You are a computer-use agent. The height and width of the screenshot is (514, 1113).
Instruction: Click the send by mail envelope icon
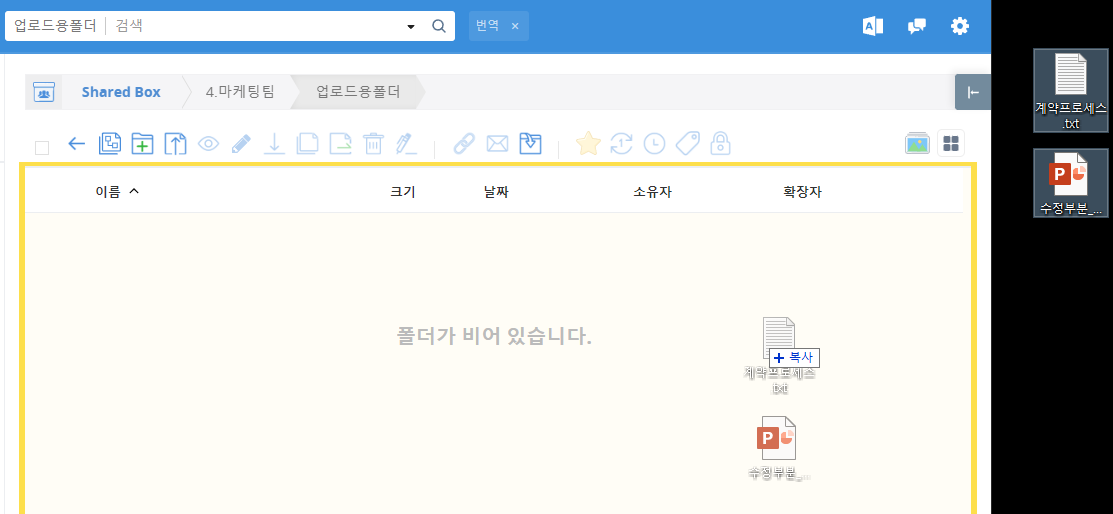[497, 144]
